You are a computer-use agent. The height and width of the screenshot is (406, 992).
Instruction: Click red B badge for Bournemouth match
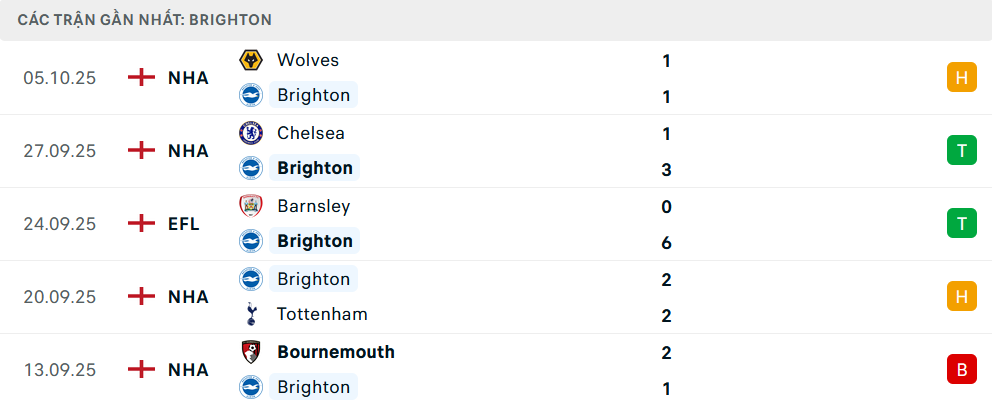click(x=961, y=370)
